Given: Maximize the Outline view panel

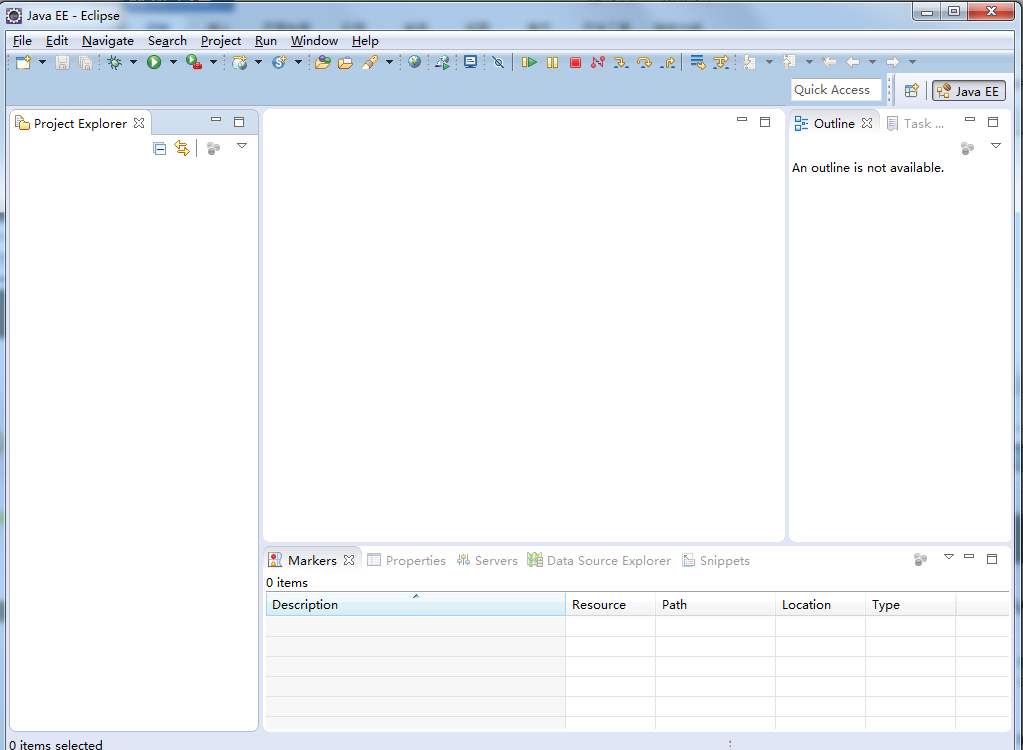Looking at the screenshot, I should click(x=993, y=122).
